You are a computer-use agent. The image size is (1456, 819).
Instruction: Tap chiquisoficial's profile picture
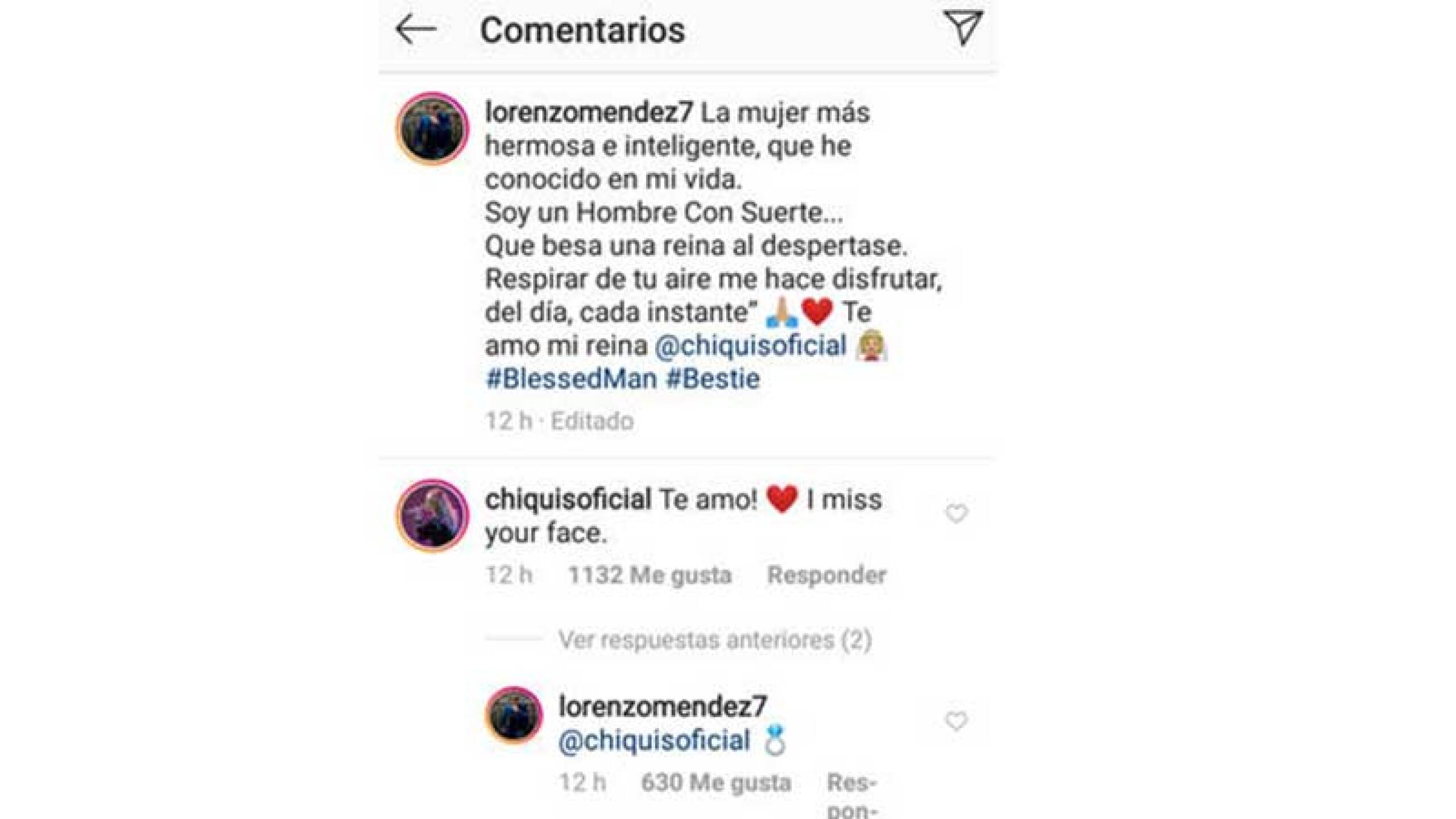tap(432, 515)
